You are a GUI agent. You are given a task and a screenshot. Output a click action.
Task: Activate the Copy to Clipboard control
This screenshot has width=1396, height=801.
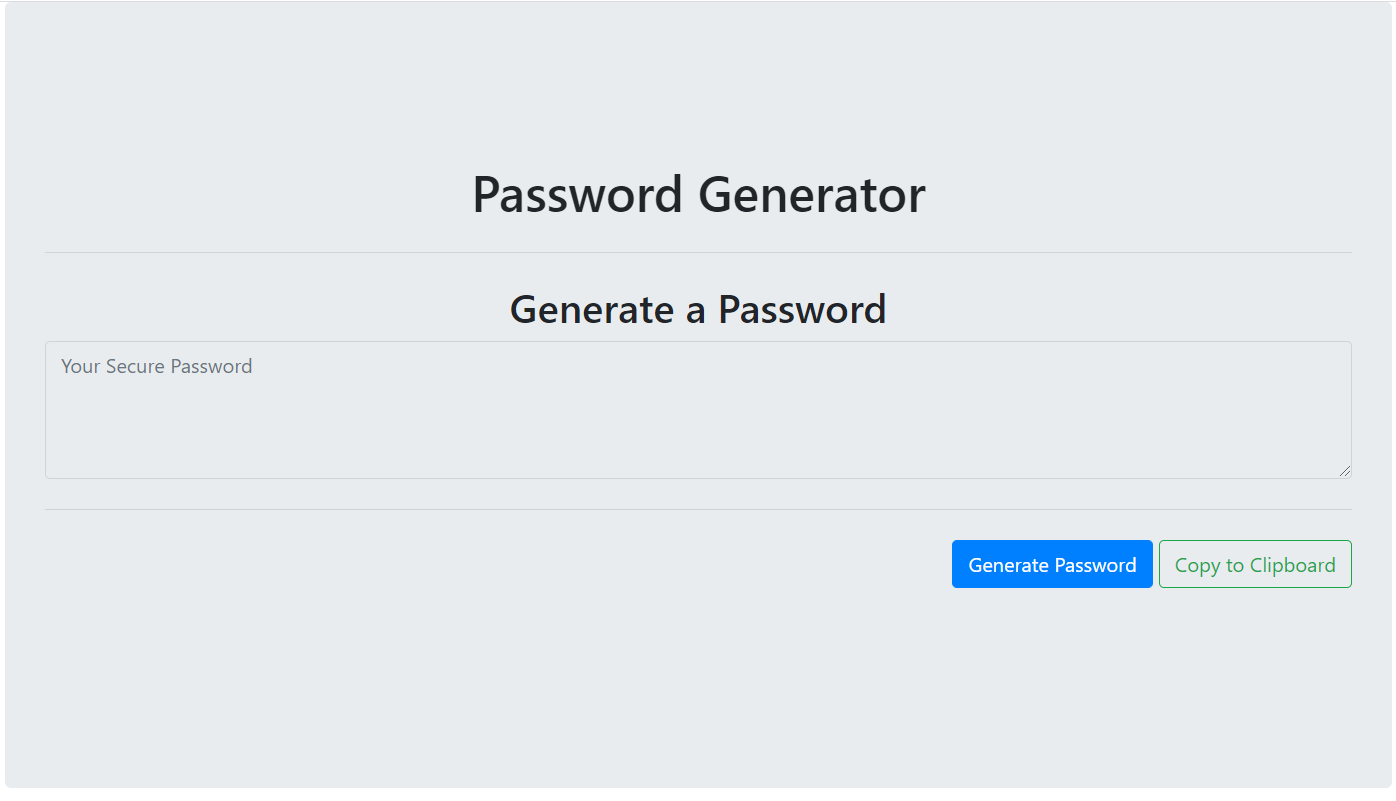point(1255,564)
